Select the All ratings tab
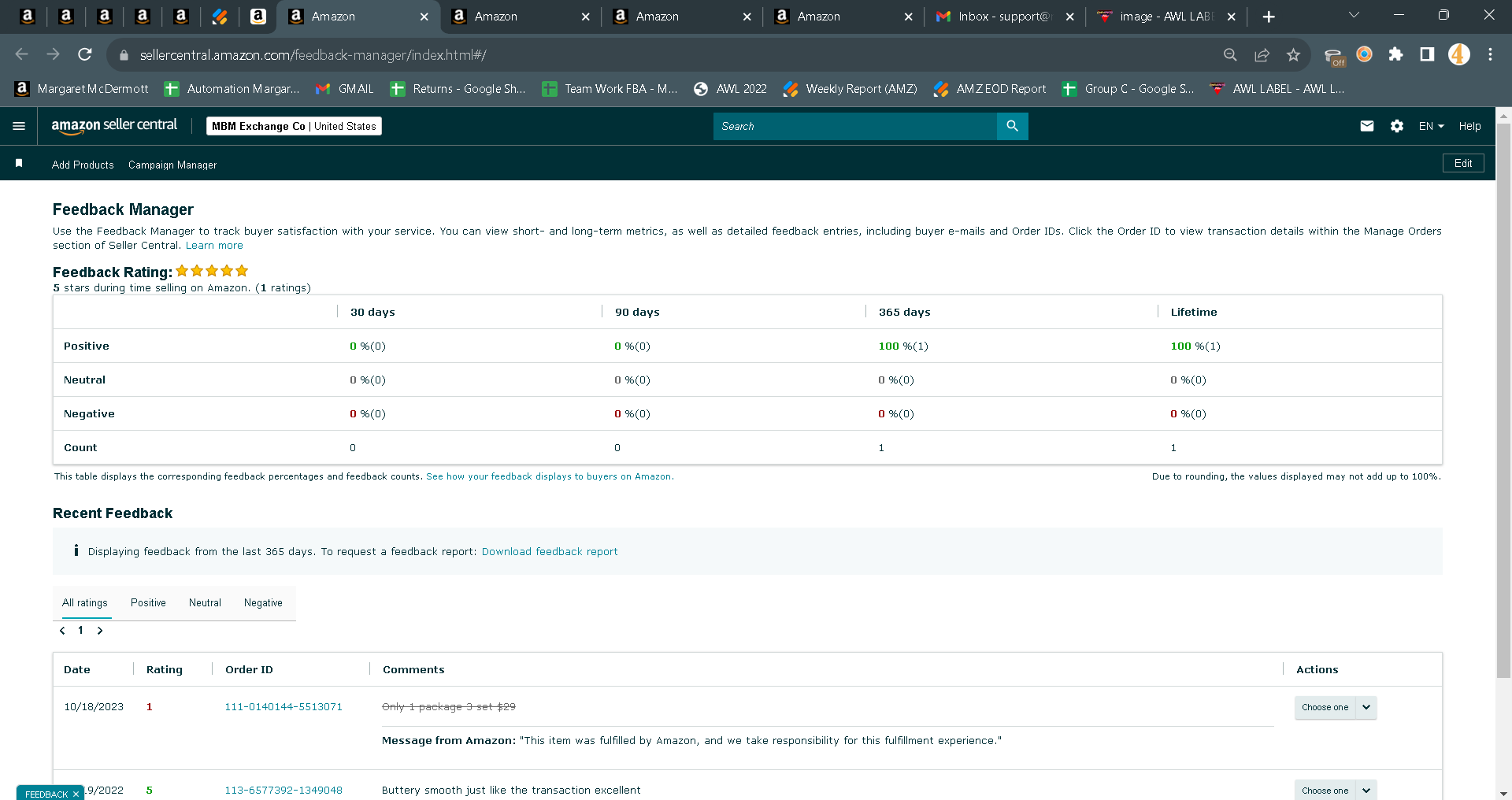Screen dimensions: 1512x800 (85, 603)
